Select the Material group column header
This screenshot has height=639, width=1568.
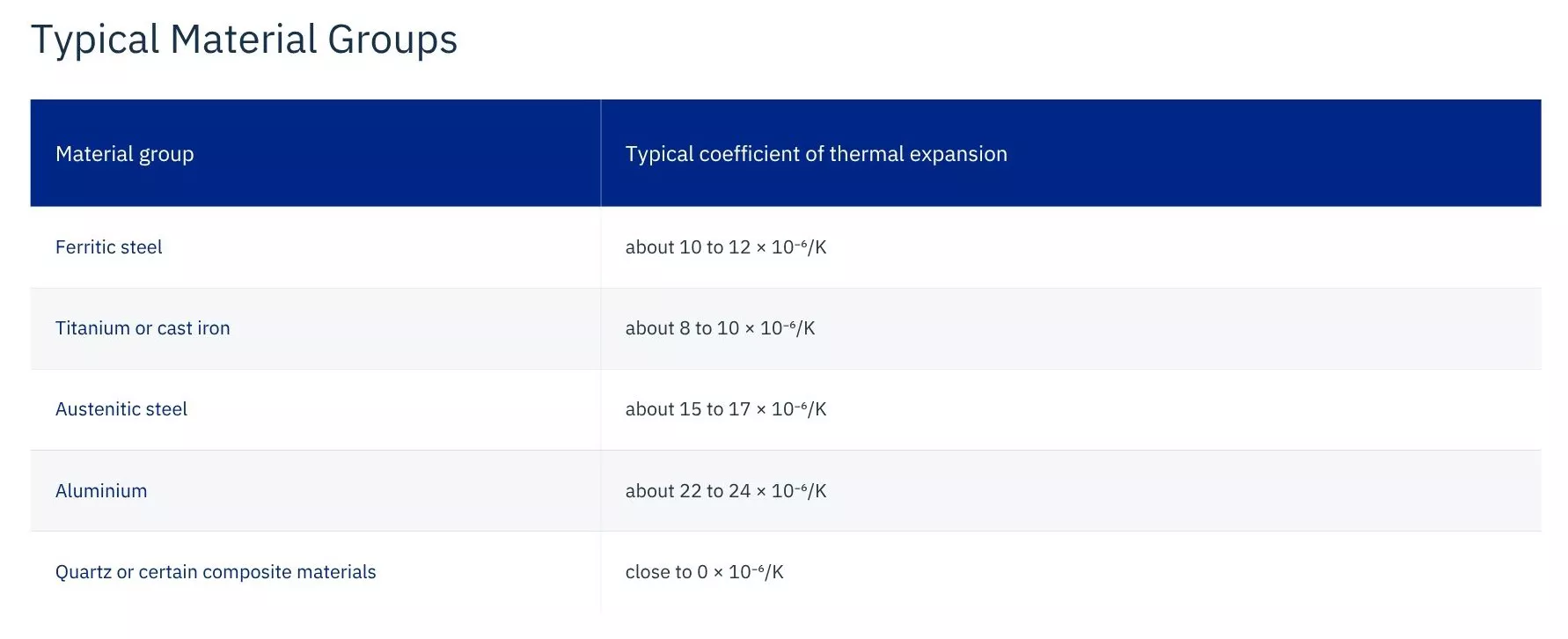coord(315,153)
